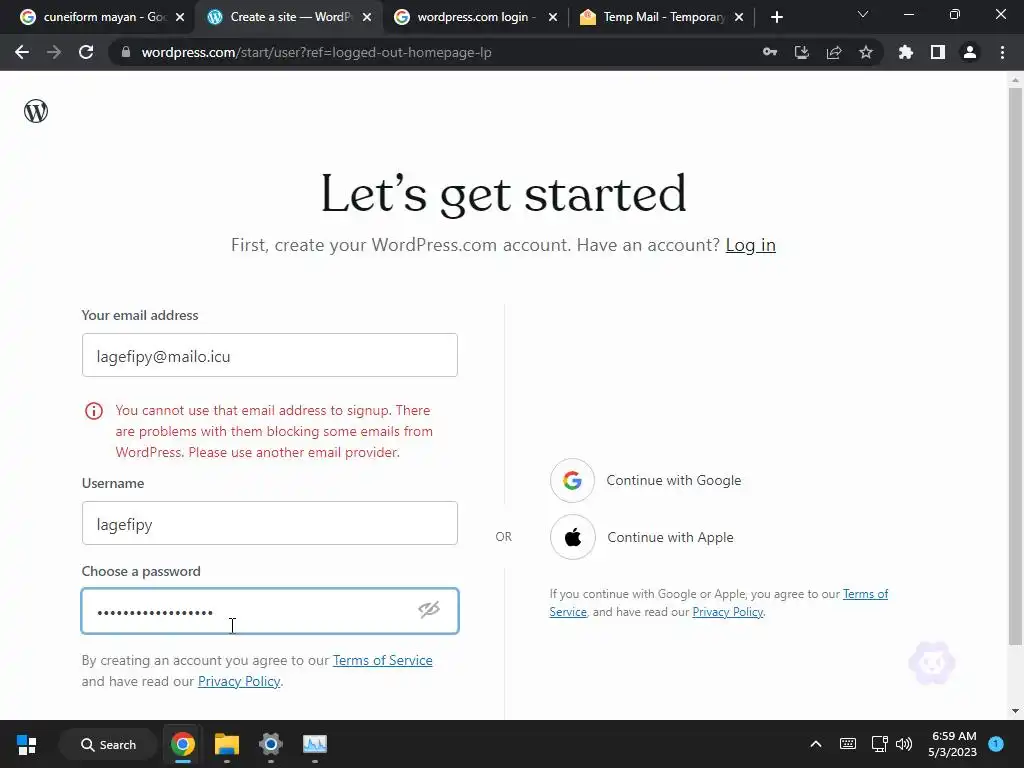Click the scrollbar down arrow
1024x768 pixels.
tap(1015, 711)
